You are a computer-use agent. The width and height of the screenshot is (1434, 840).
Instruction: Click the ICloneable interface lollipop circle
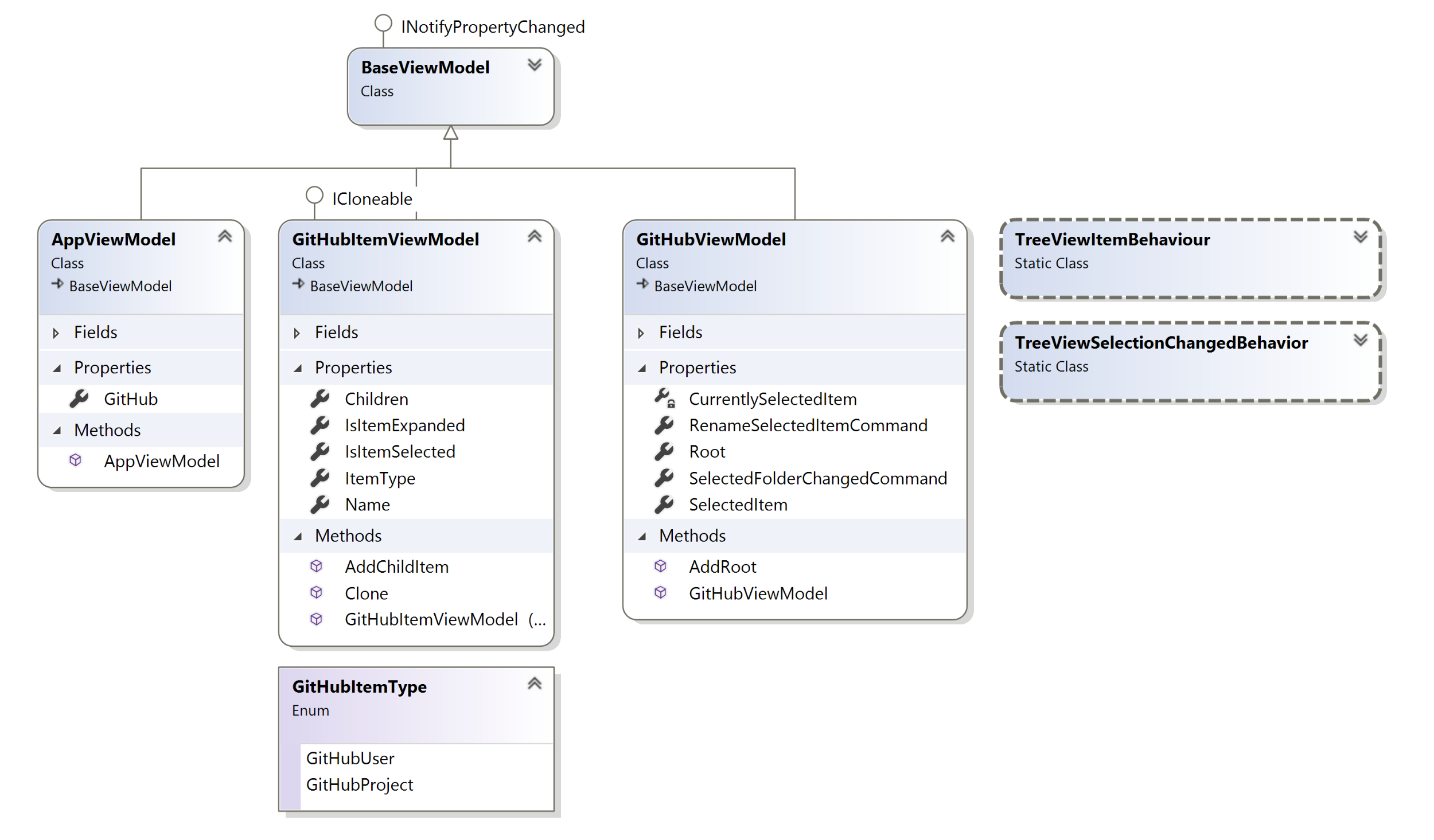click(314, 196)
